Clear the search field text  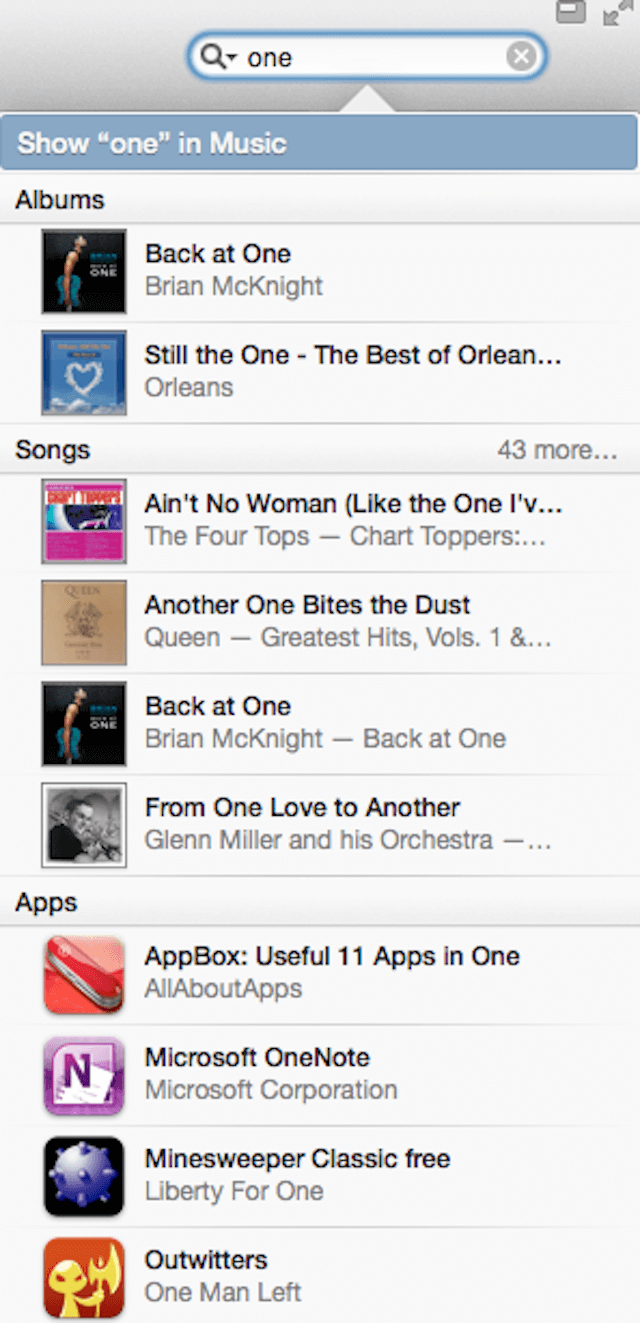click(520, 57)
